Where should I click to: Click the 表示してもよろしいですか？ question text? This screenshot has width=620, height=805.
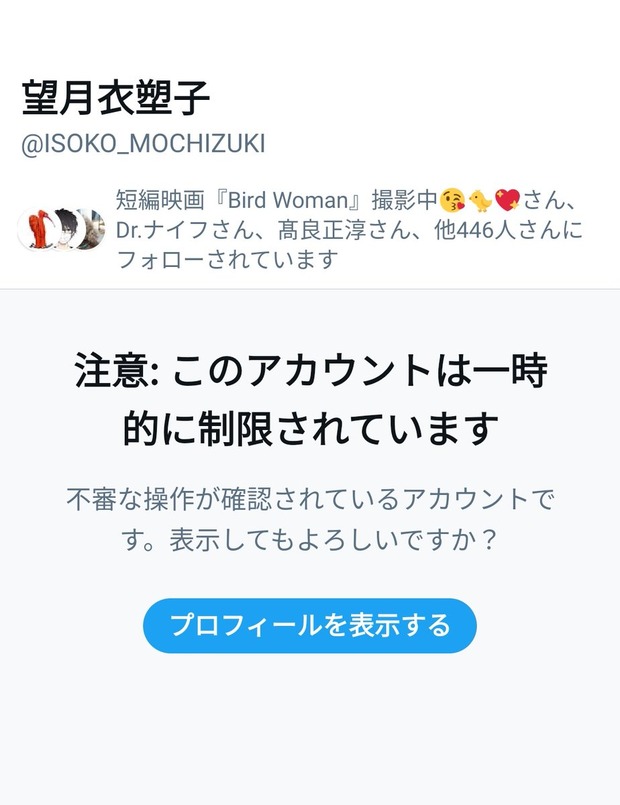pos(334,540)
